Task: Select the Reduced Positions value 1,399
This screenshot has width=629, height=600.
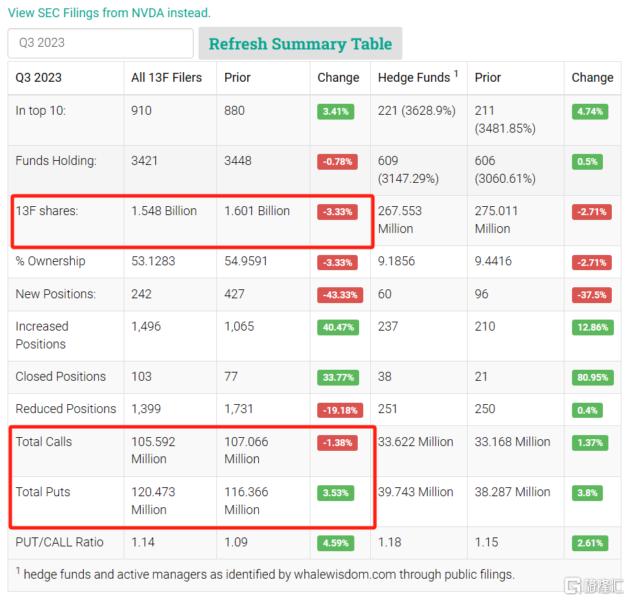Action: pos(146,409)
